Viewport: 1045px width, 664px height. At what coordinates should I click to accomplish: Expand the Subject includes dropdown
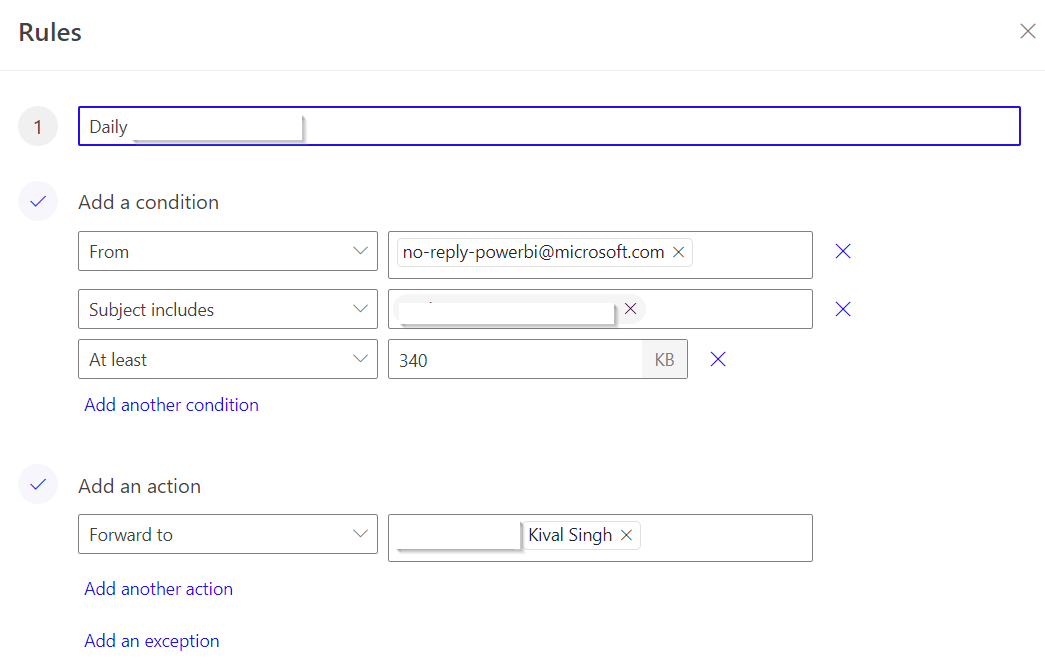click(228, 309)
